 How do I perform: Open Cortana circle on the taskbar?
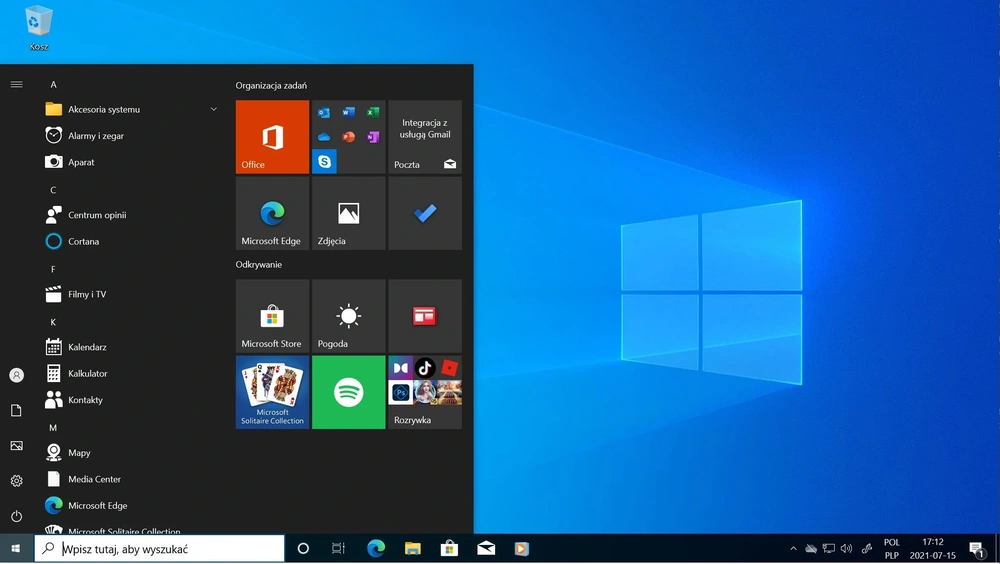click(303, 549)
